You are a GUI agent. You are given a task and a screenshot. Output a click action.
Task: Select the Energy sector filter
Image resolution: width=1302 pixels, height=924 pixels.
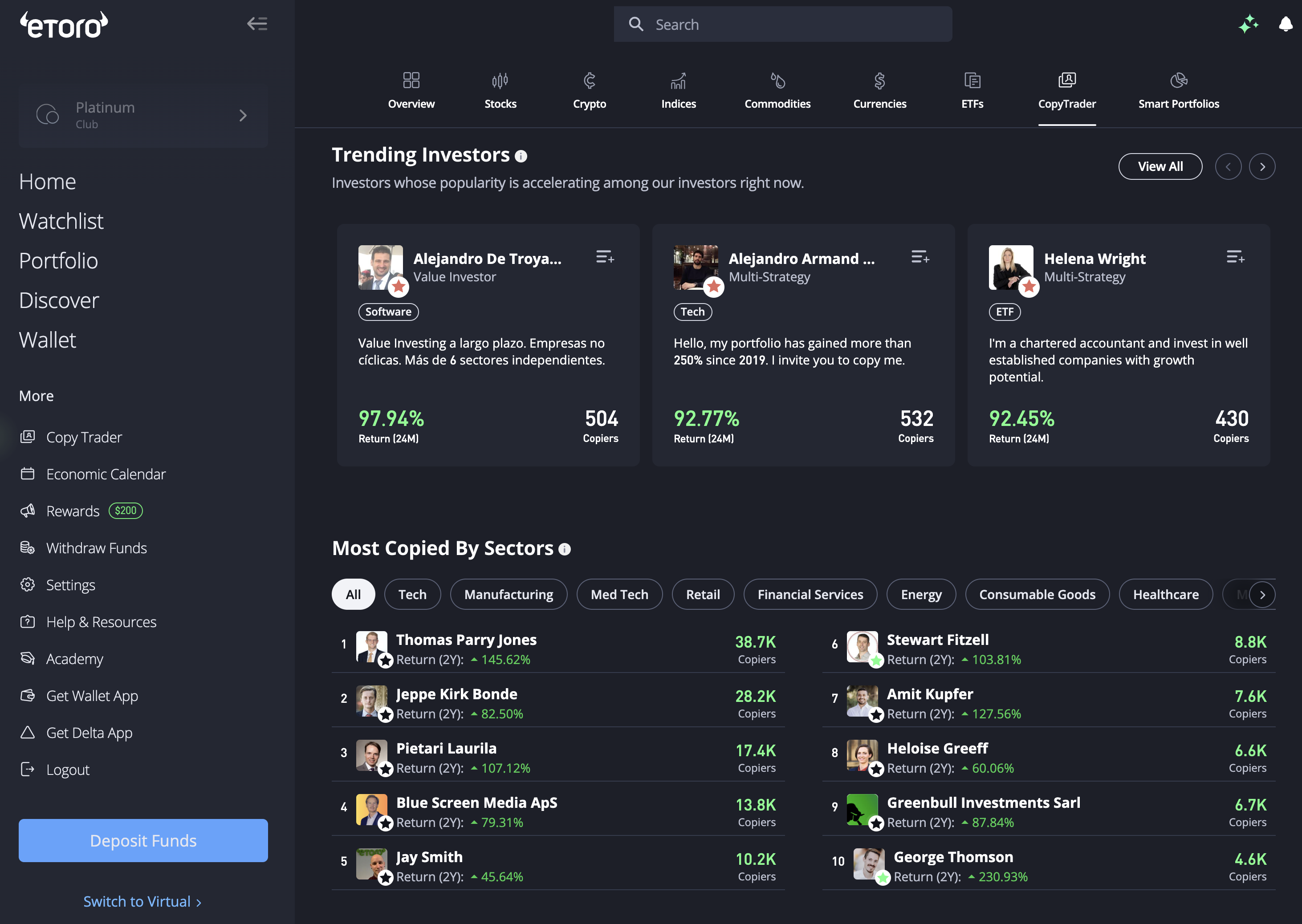(x=921, y=595)
